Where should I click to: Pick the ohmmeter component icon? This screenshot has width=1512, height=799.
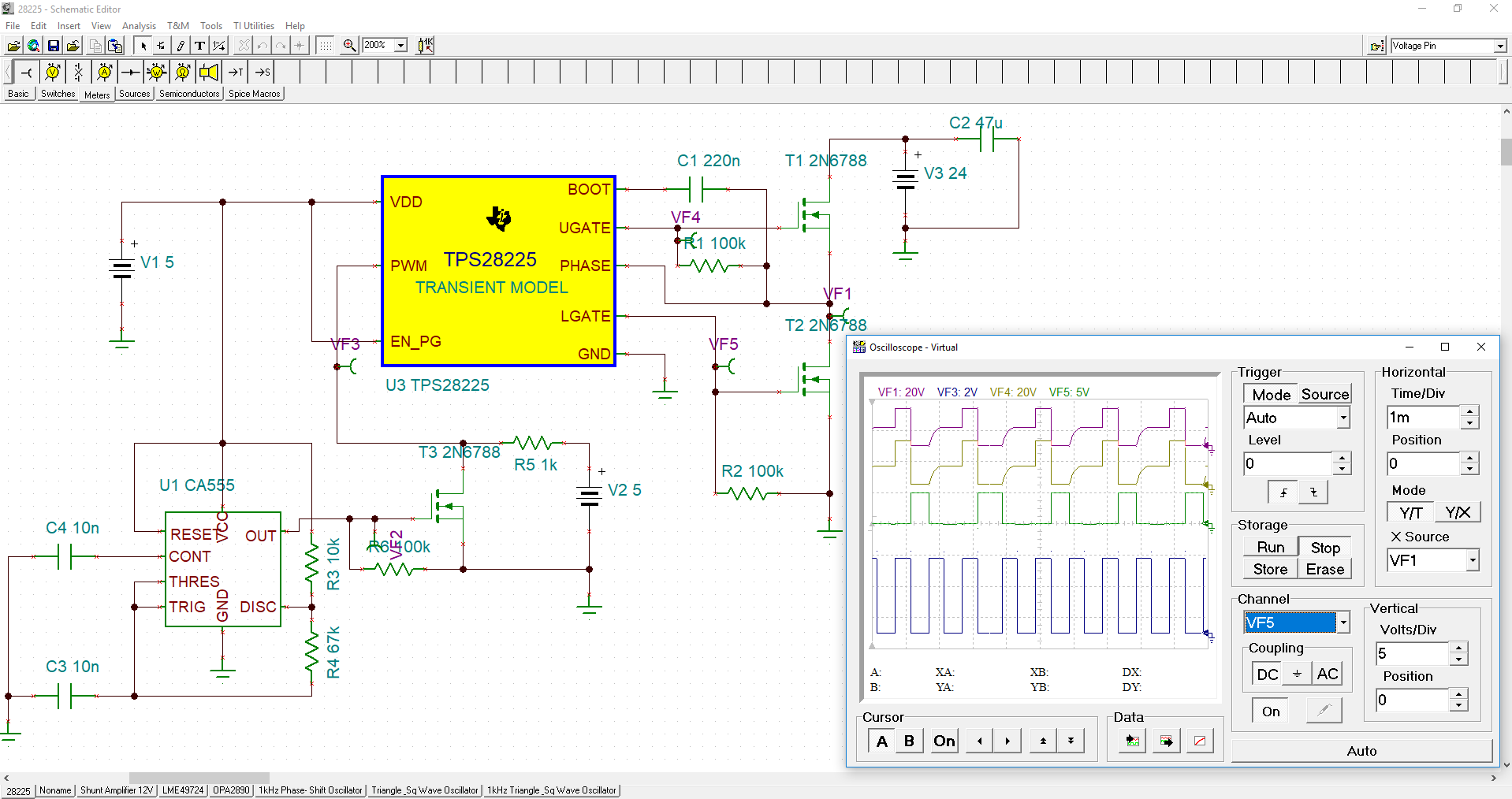click(x=182, y=72)
